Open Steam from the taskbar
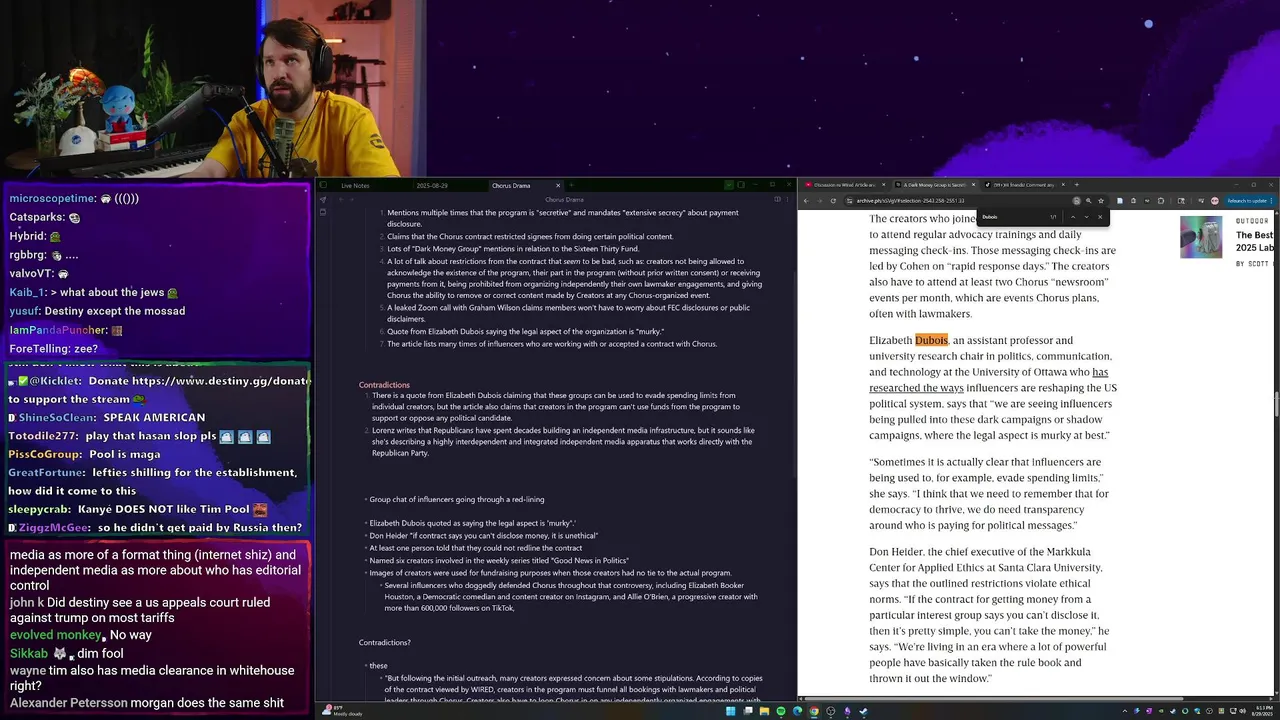 [863, 711]
